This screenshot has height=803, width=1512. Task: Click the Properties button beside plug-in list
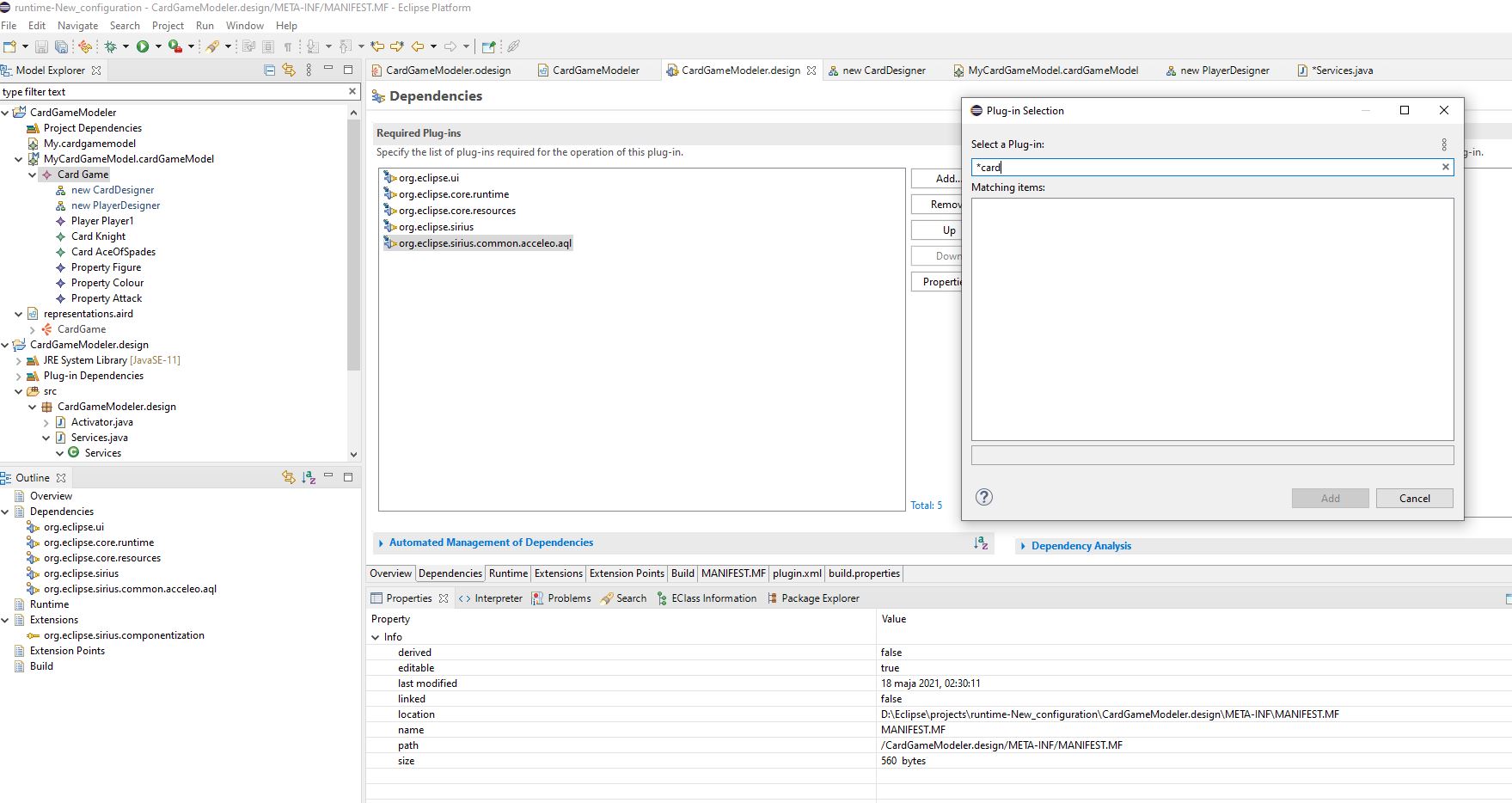click(x=937, y=282)
